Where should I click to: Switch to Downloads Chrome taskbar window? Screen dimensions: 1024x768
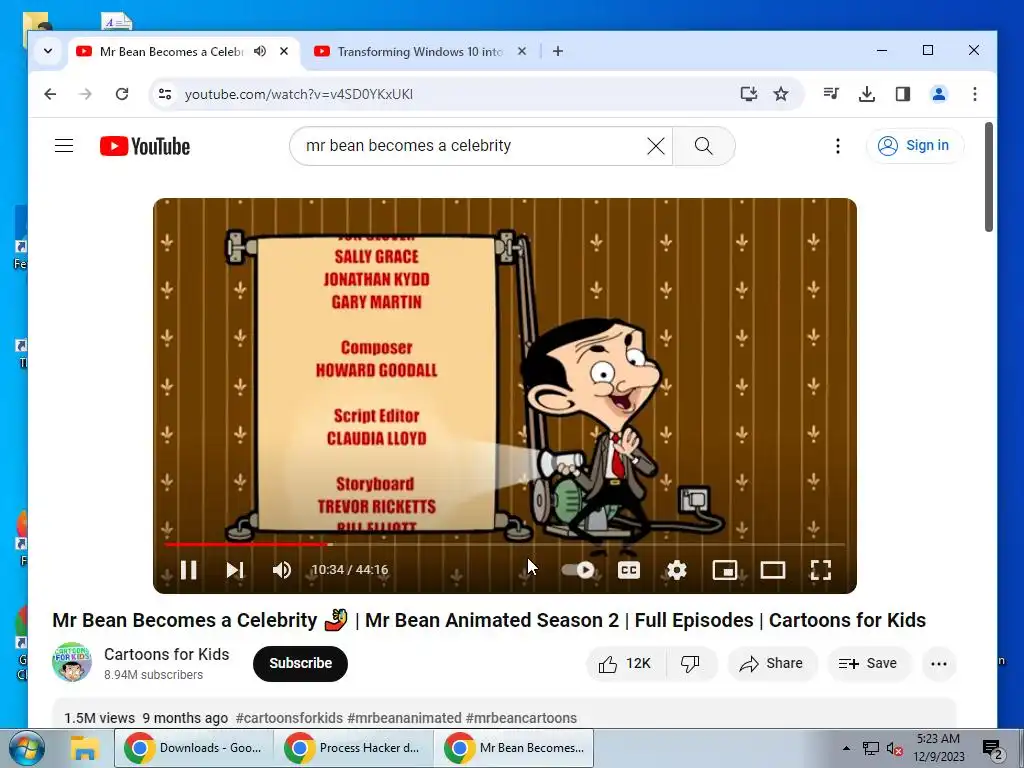194,748
